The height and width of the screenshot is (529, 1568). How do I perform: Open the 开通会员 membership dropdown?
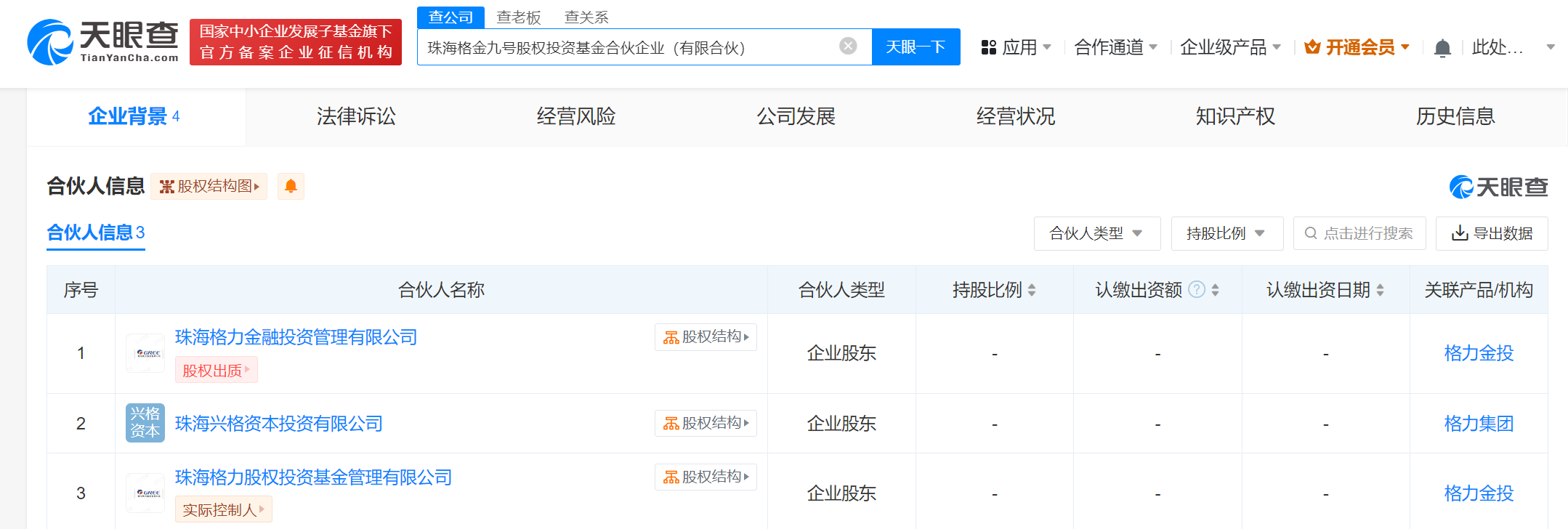(1357, 47)
